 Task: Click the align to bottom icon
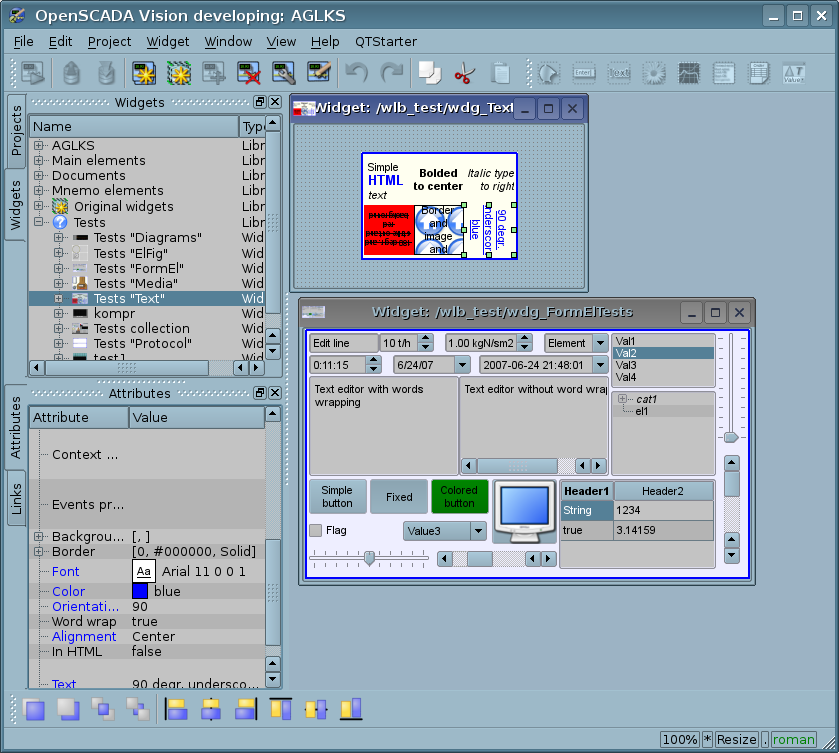pyautogui.click(x=350, y=710)
